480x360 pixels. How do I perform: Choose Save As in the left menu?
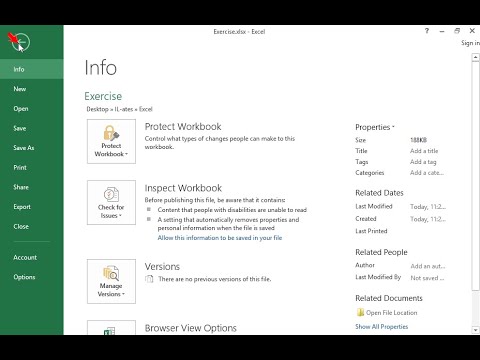tap(32, 148)
